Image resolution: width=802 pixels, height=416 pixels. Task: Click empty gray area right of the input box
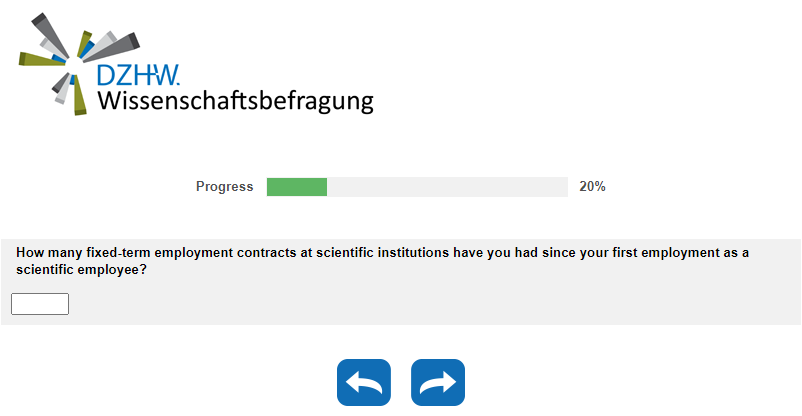pyautogui.click(x=400, y=304)
